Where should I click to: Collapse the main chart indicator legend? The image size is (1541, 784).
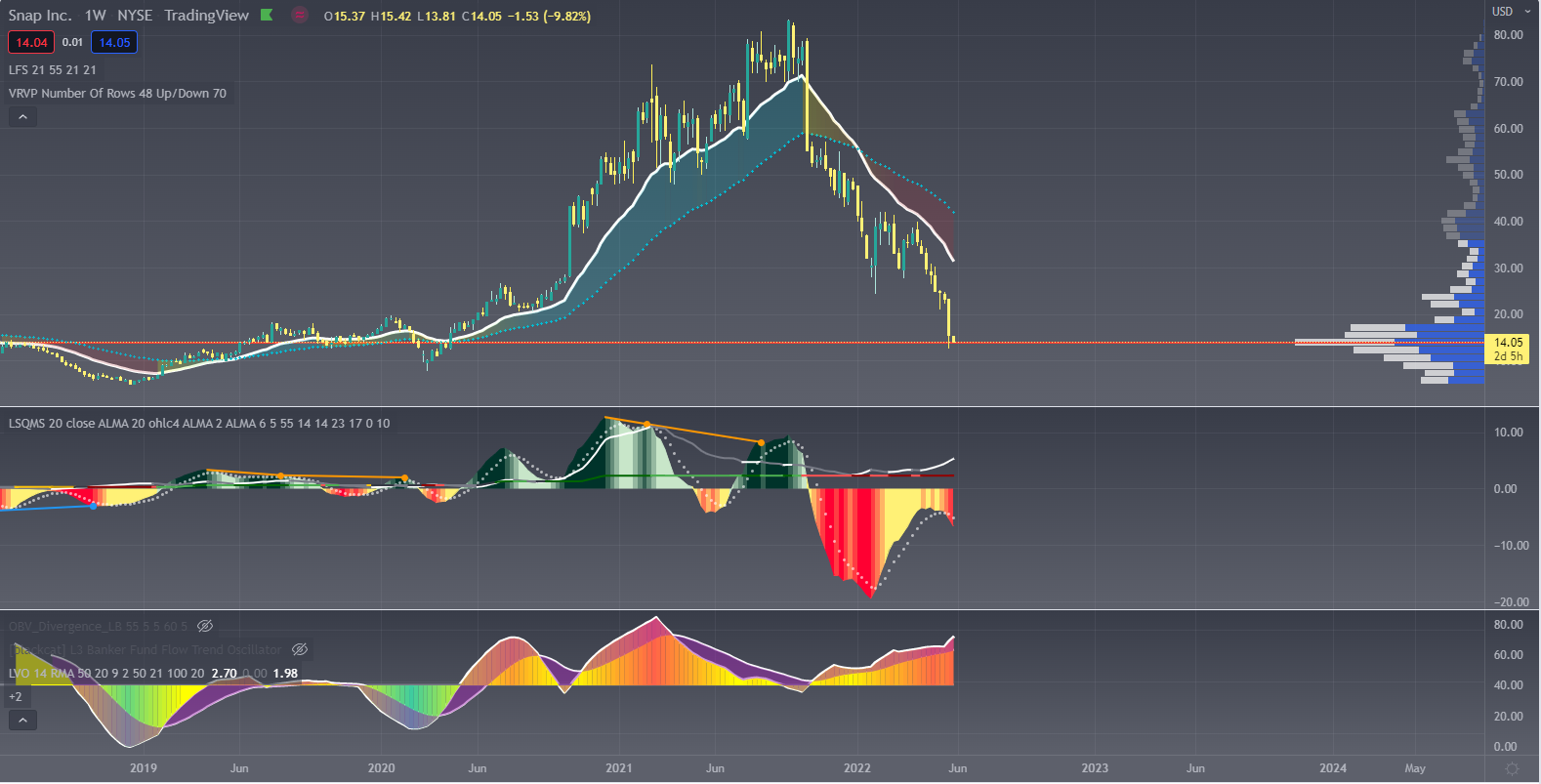[22, 117]
